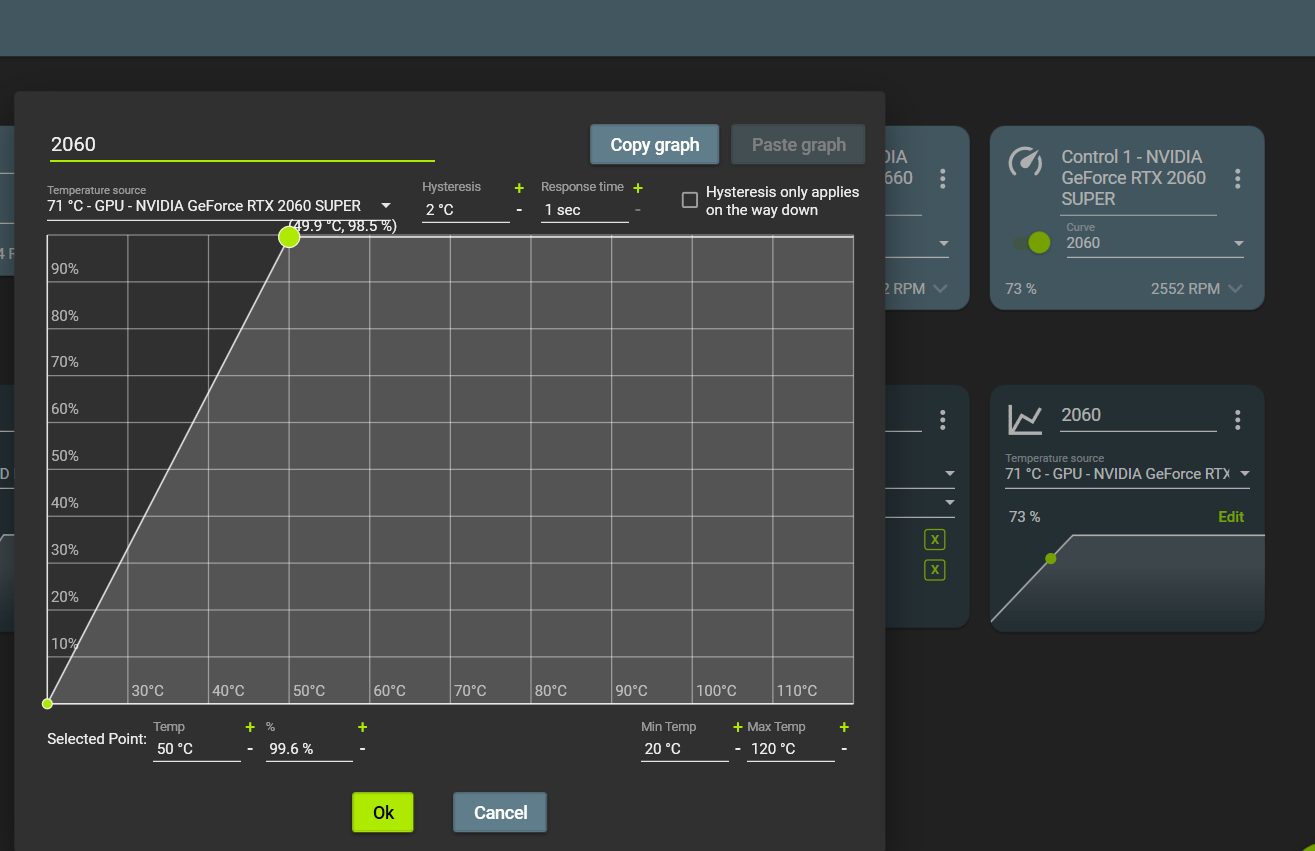This screenshot has width=1315, height=851.
Task: Open the Curve dropdown on Control 1 card
Action: 1240,243
